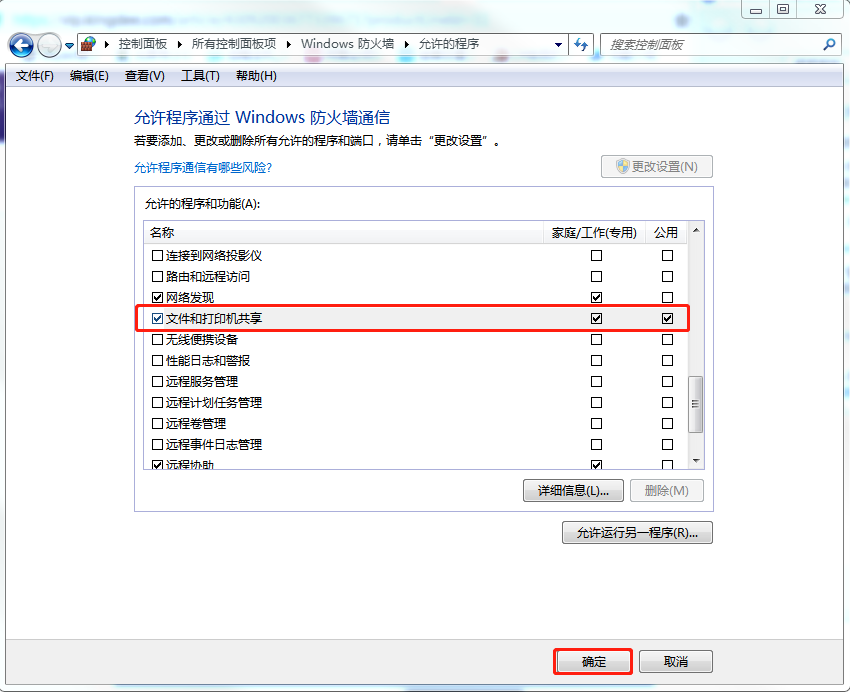Open the 允许程序通信有哪些风险 link

pos(203,168)
